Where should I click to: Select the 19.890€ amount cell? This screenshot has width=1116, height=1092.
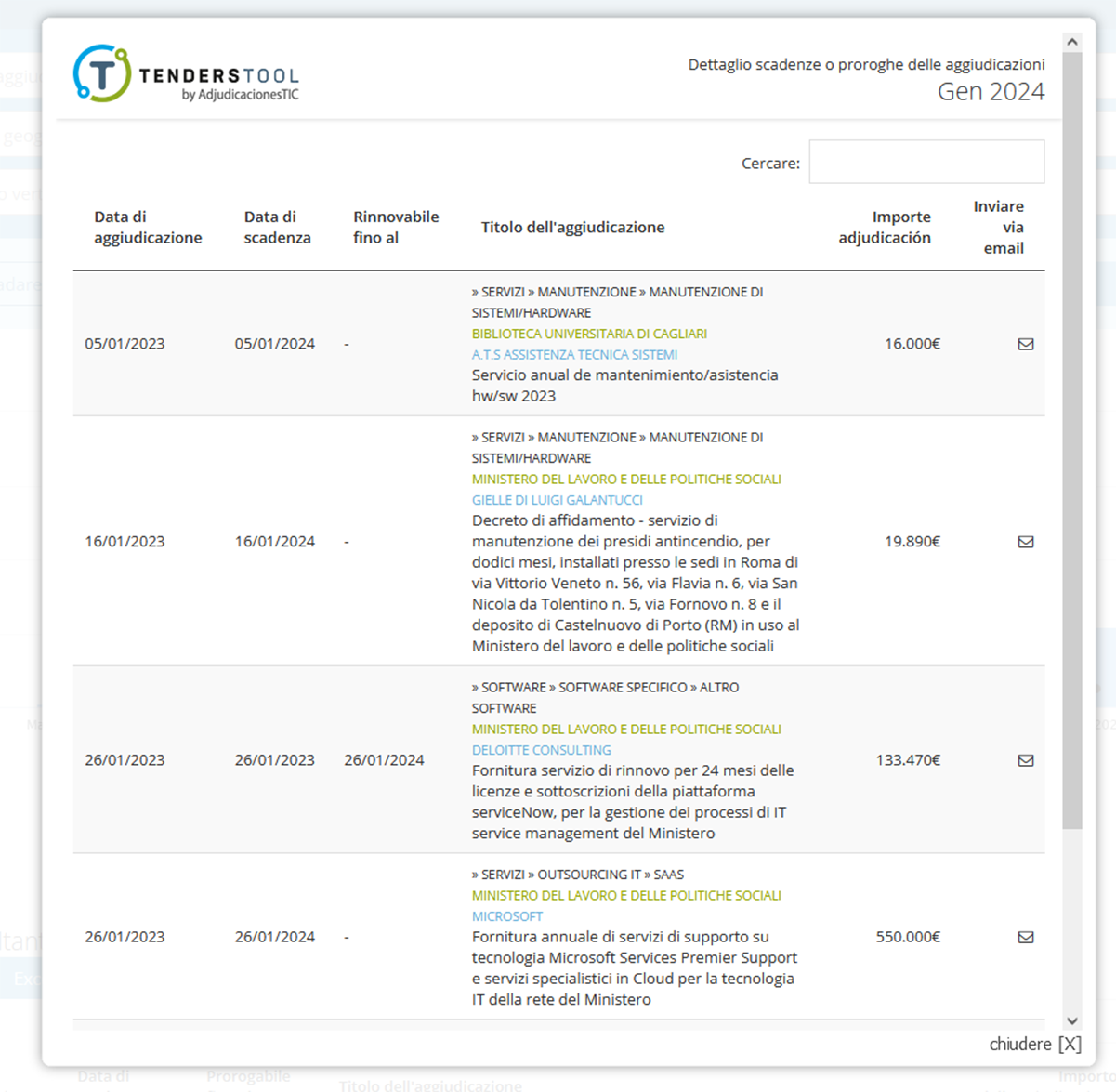(x=912, y=542)
